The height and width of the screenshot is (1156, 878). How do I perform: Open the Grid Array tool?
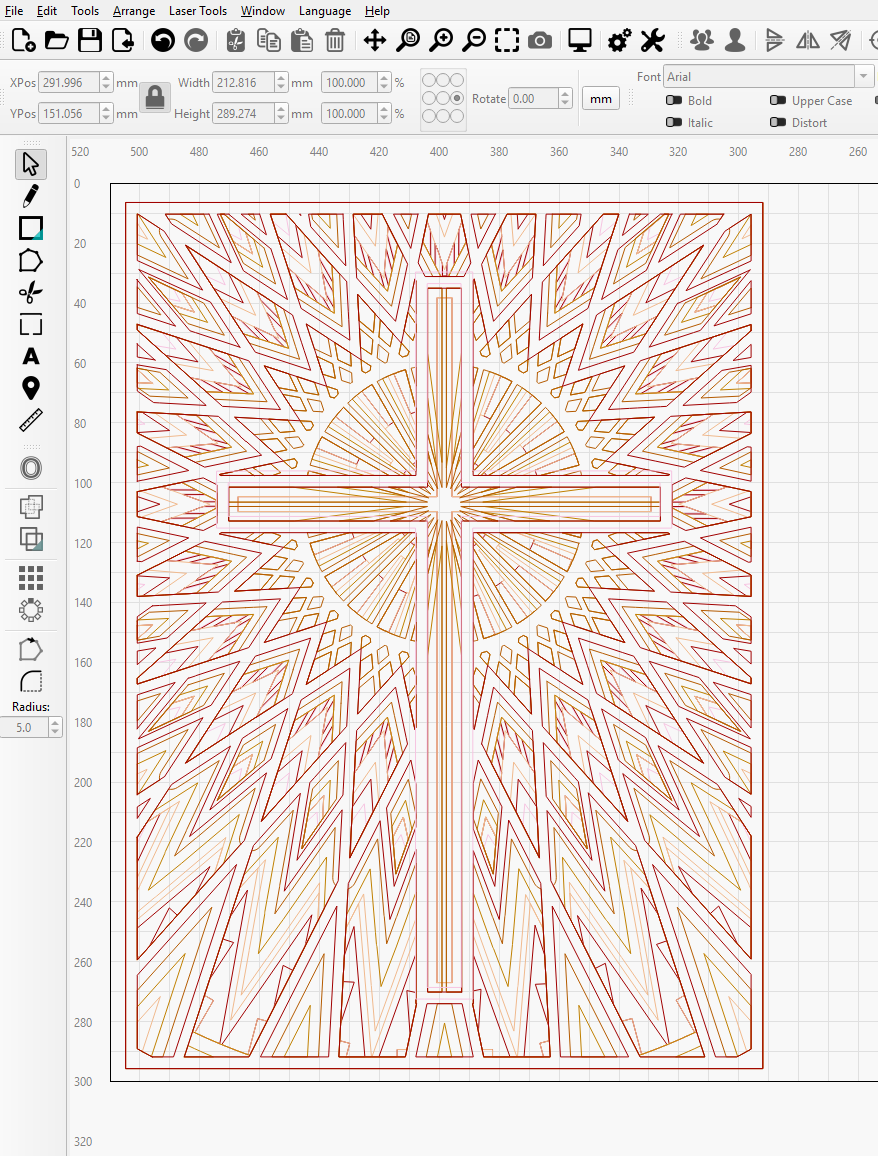[30, 578]
